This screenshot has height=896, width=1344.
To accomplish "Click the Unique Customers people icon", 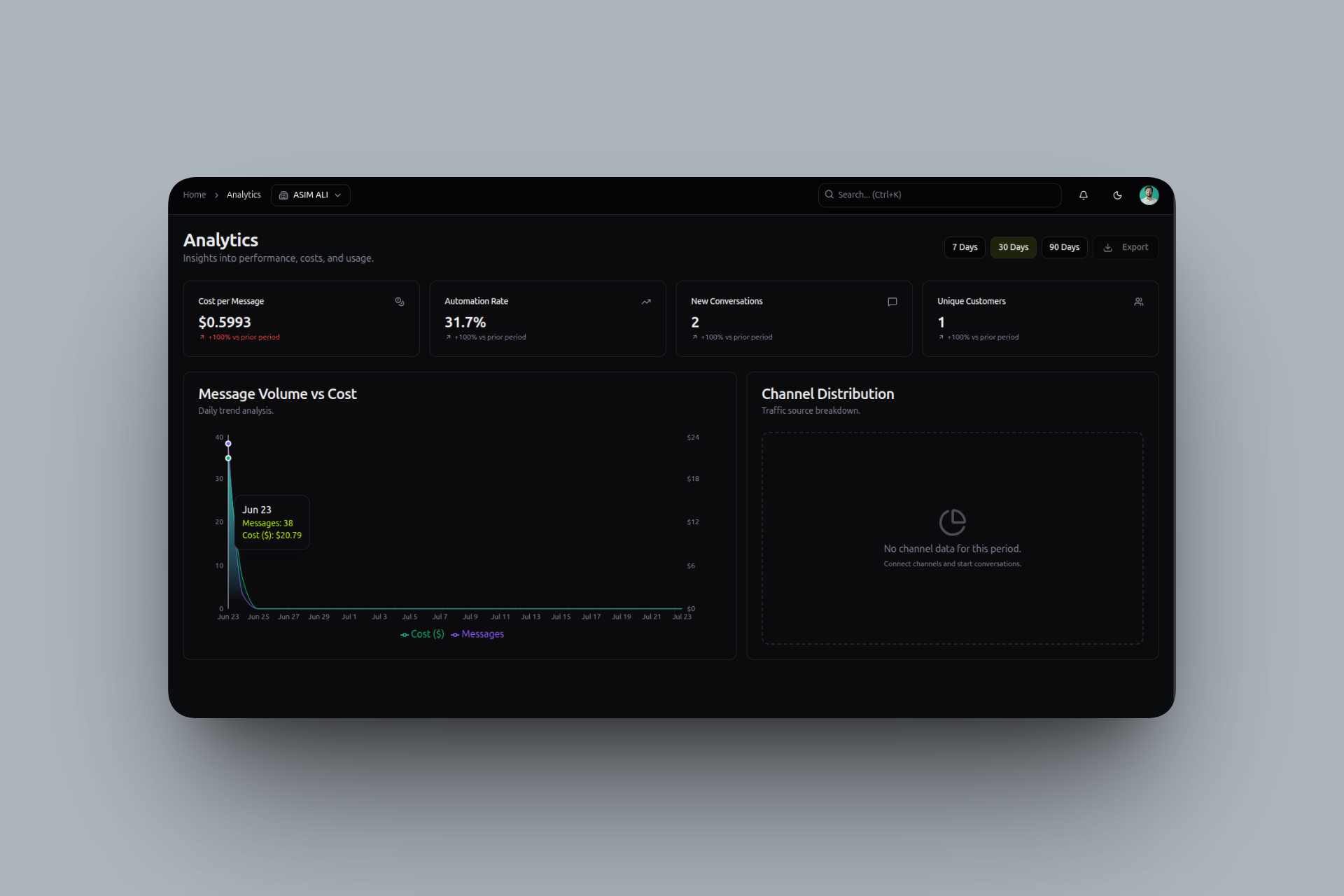I will [x=1139, y=302].
